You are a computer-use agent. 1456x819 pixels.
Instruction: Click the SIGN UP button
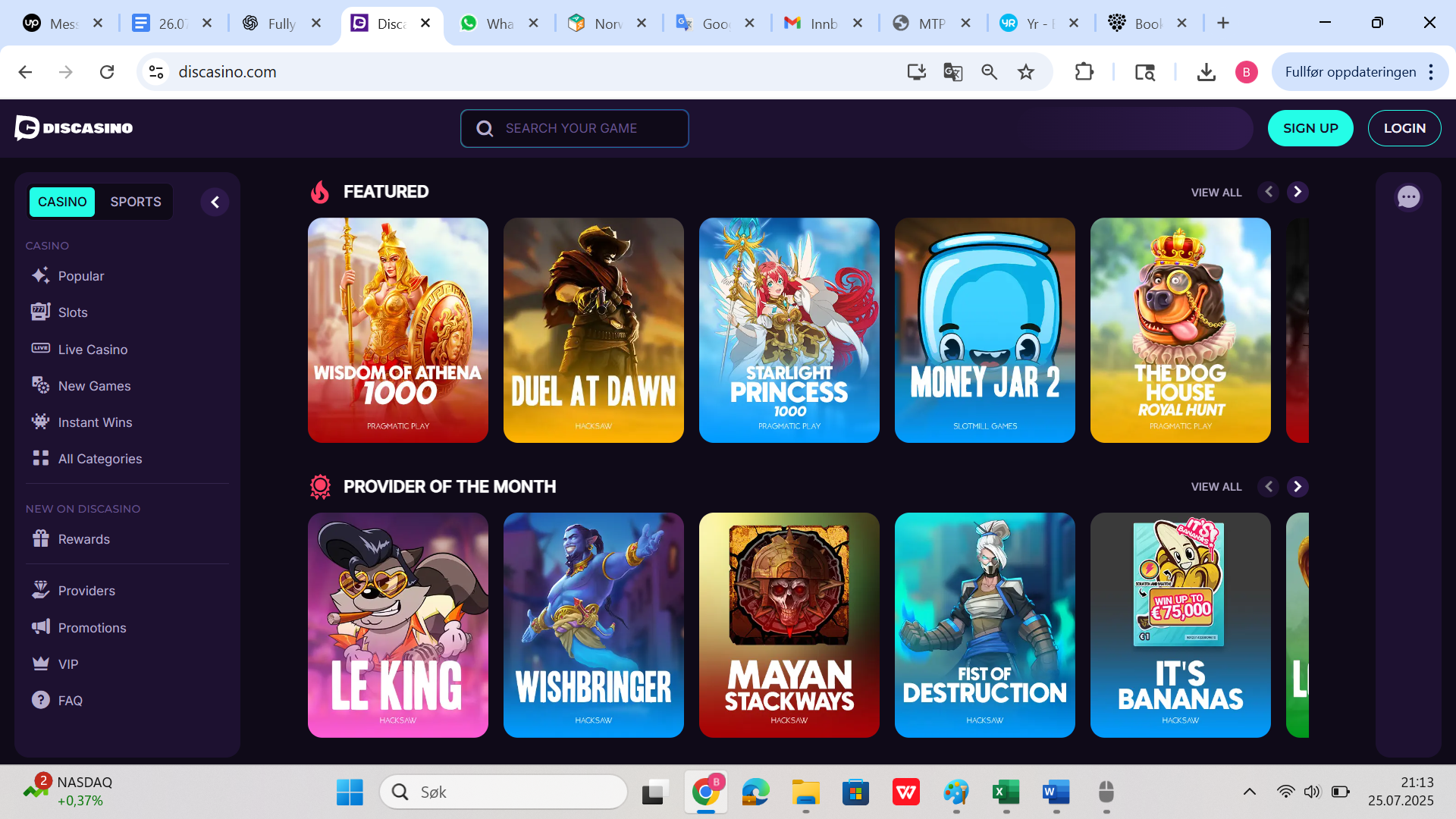[1310, 128]
